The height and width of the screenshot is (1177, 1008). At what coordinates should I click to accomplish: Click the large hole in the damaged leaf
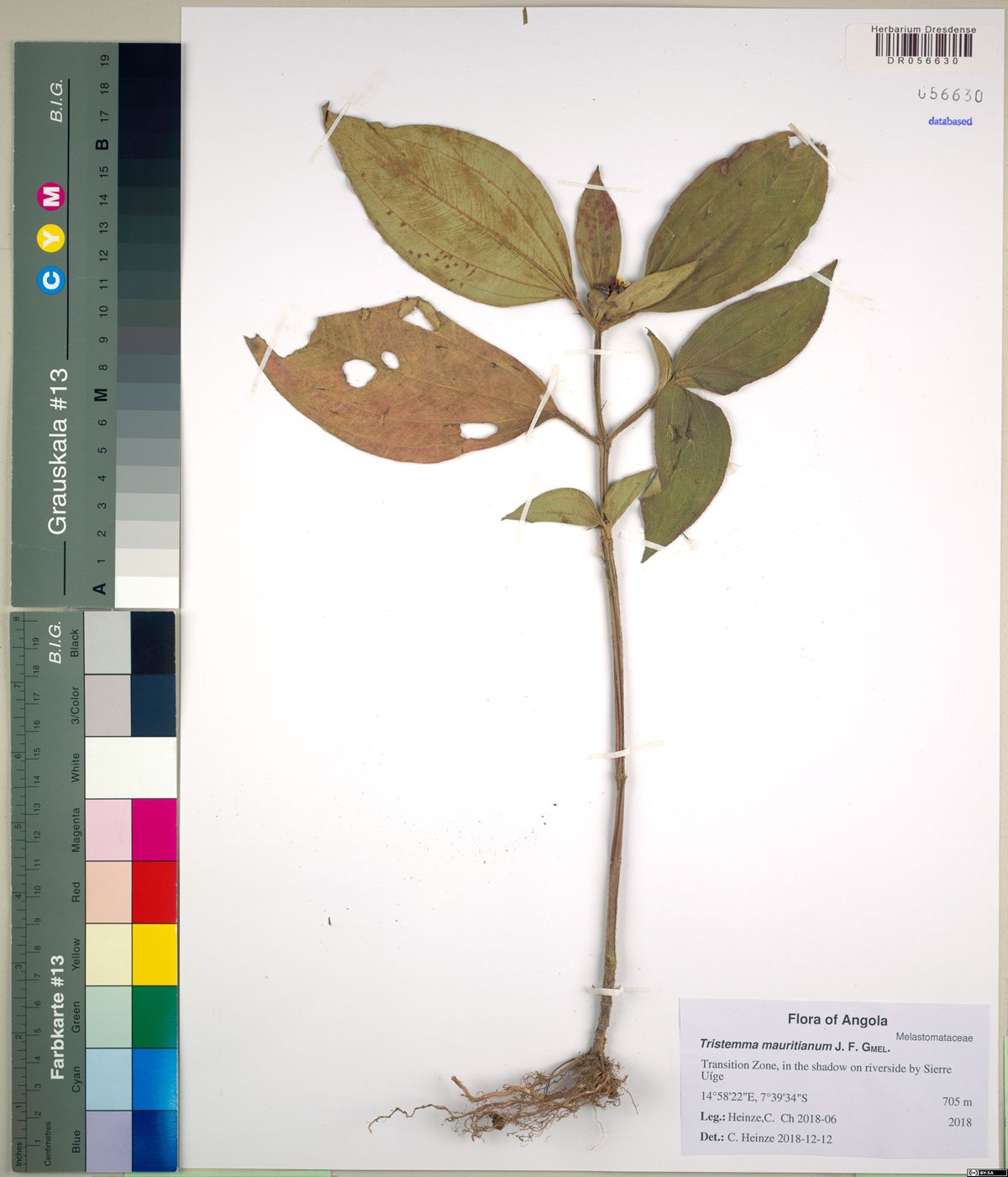coord(360,371)
